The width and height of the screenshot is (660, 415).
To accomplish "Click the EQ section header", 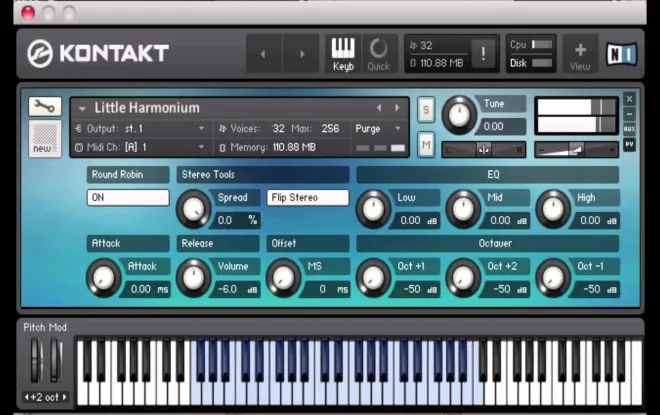I will click(x=488, y=175).
